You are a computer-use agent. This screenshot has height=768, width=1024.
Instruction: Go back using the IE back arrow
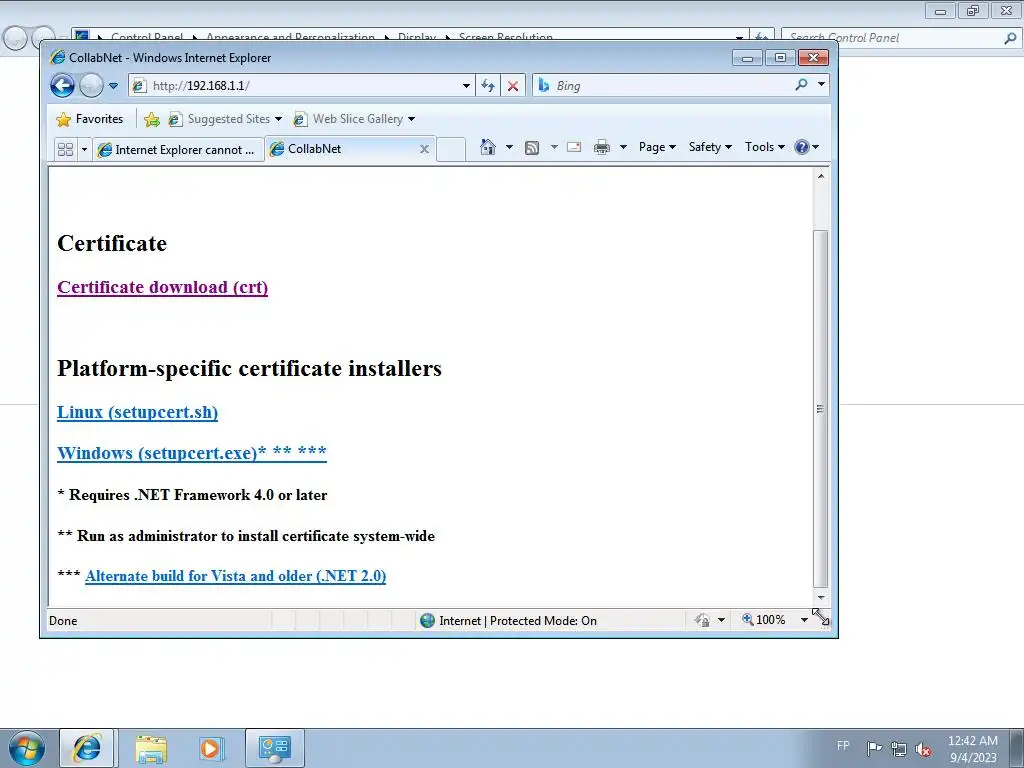tap(63, 86)
